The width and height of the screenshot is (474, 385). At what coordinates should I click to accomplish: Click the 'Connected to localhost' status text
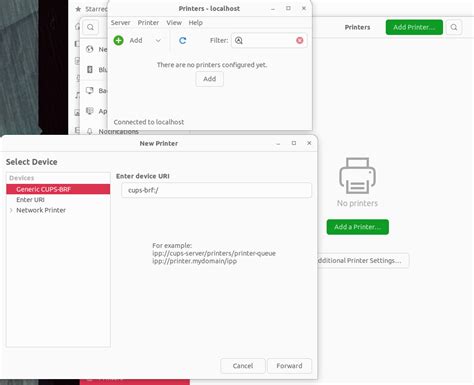pos(149,122)
